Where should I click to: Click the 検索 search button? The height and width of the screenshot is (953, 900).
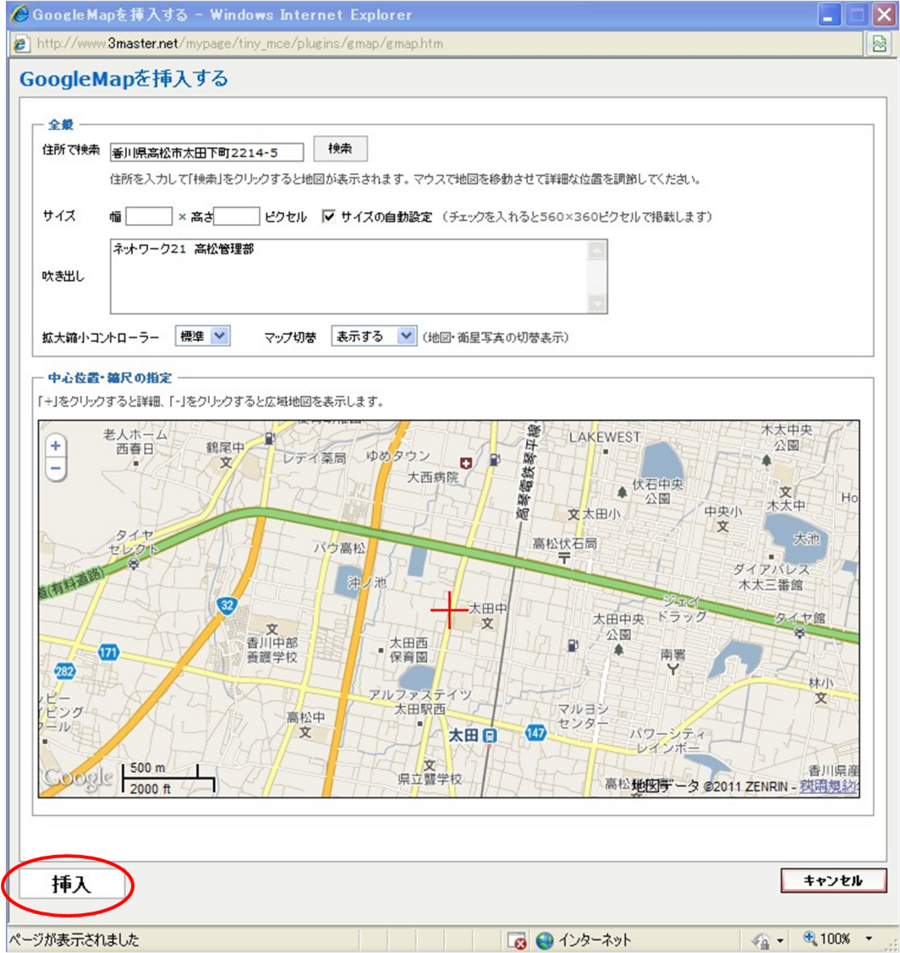(340, 149)
